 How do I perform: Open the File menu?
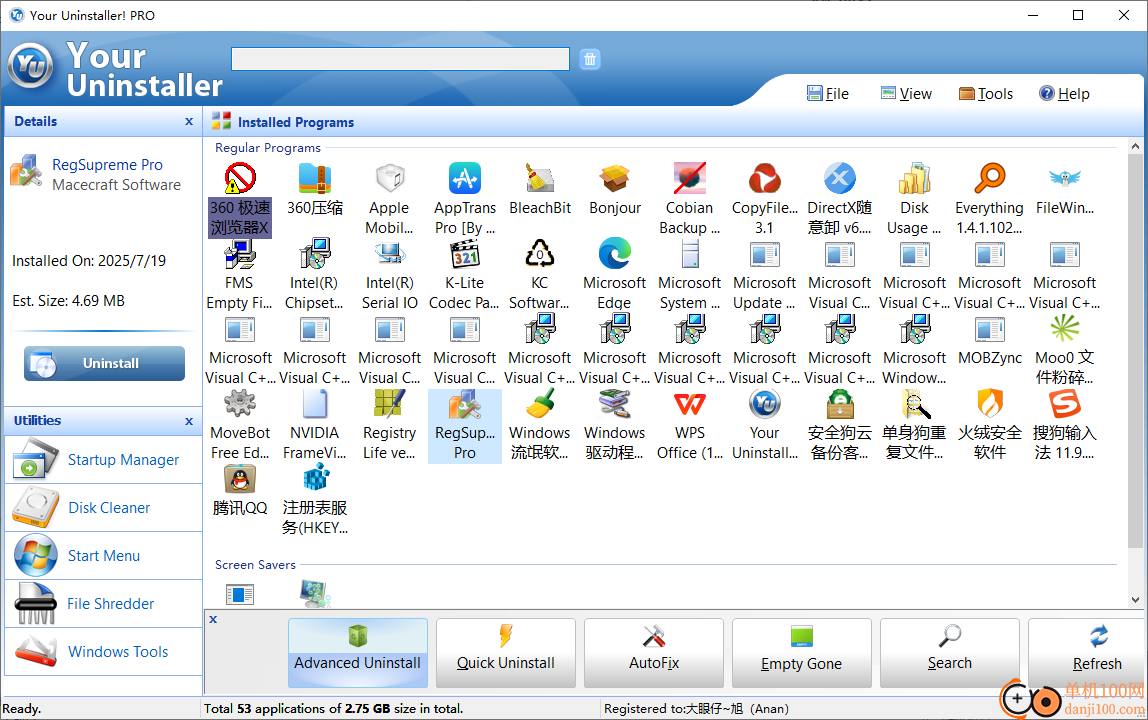pyautogui.click(x=828, y=94)
